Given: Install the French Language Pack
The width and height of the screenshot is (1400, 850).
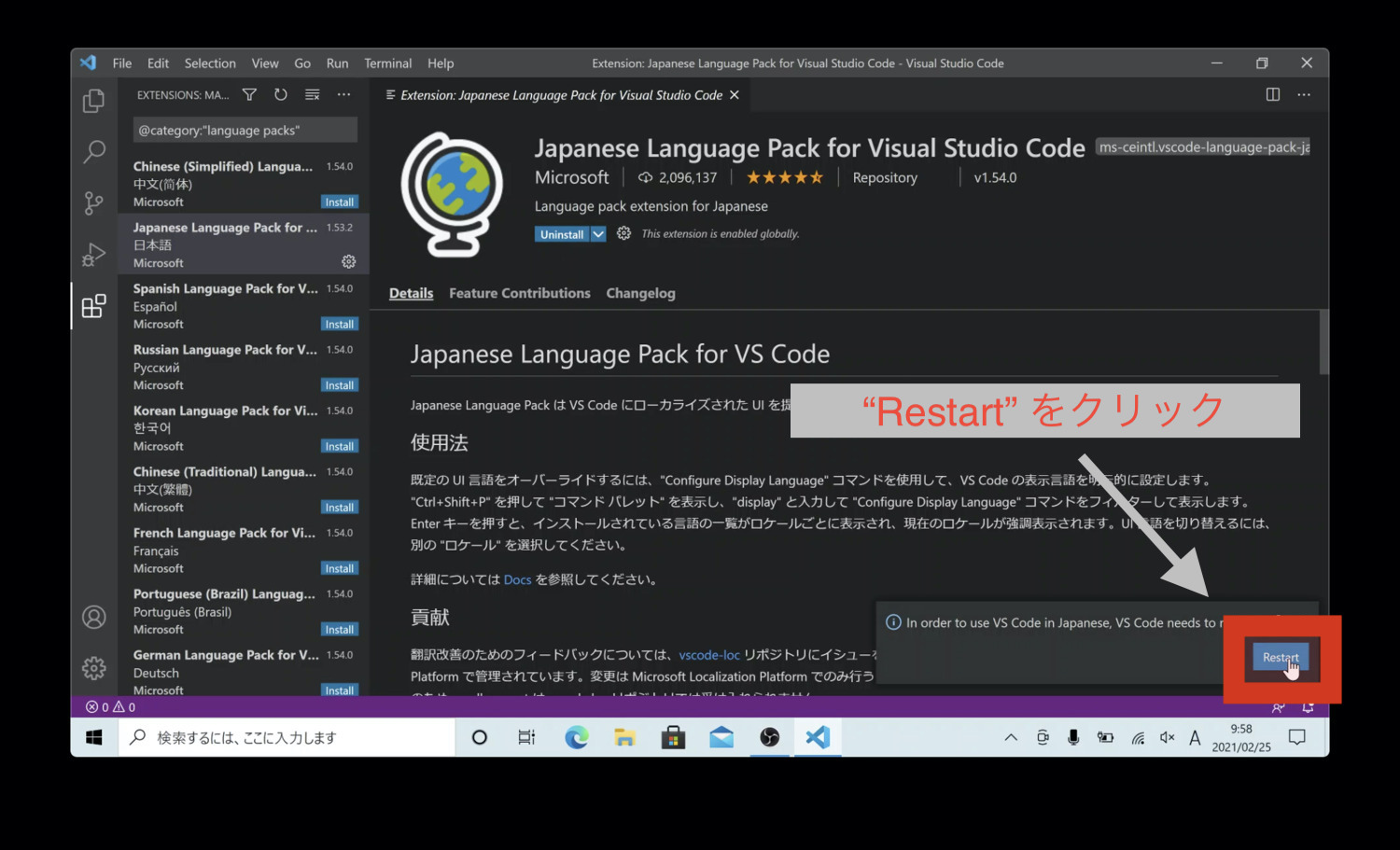Looking at the screenshot, I should click(340, 569).
